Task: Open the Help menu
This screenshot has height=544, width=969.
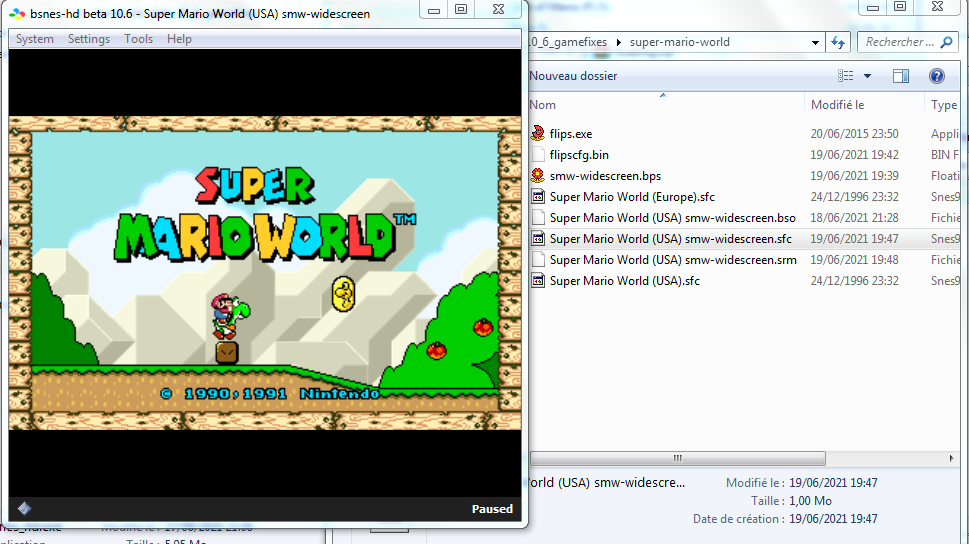Action: (x=179, y=39)
